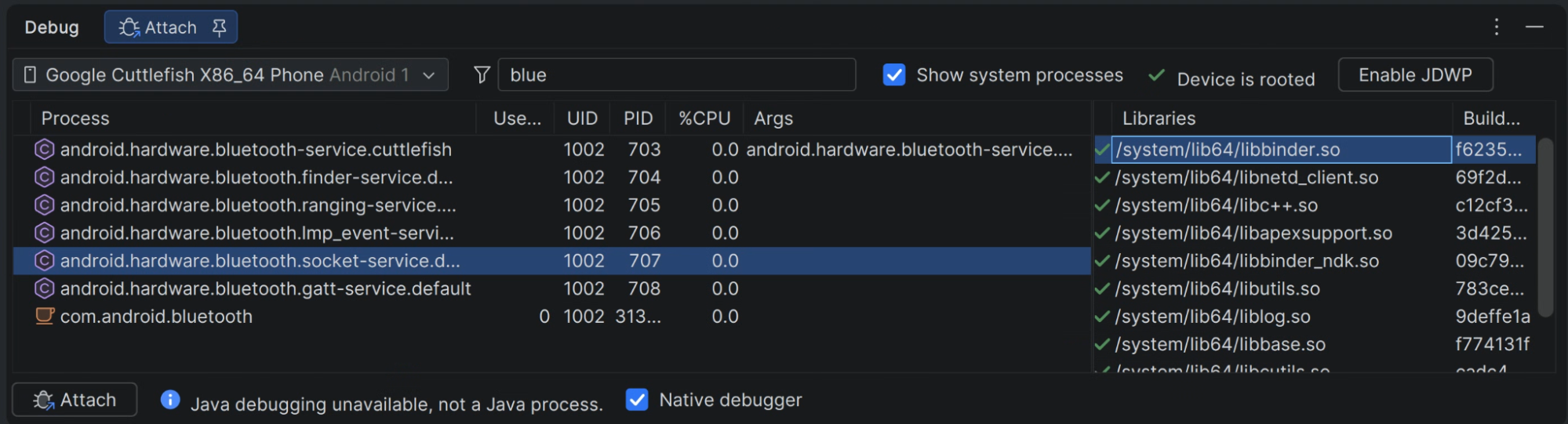Click checkmark icon next to libbinder.so

click(x=1103, y=149)
